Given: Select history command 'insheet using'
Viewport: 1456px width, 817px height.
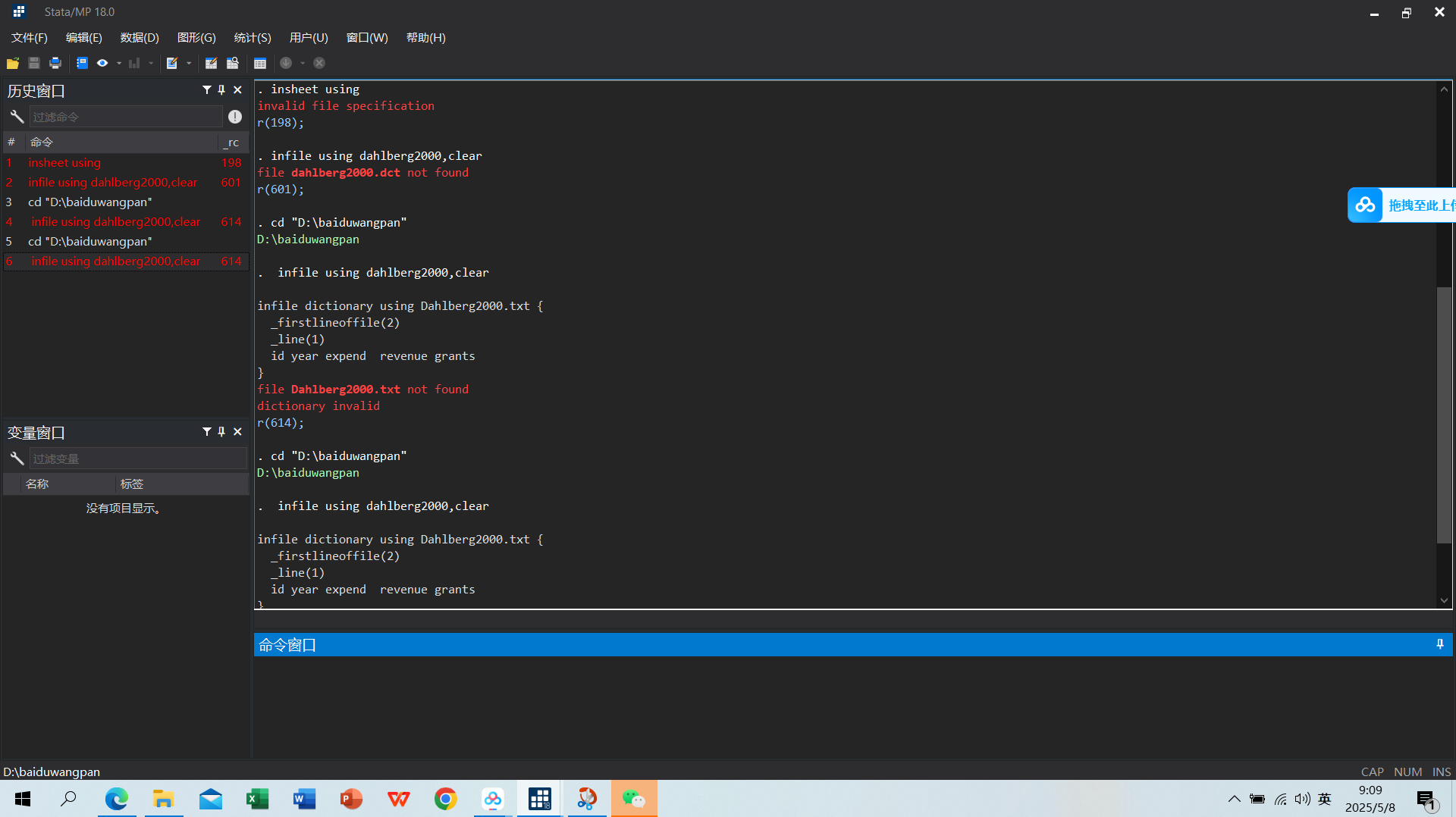Looking at the screenshot, I should [126, 163].
